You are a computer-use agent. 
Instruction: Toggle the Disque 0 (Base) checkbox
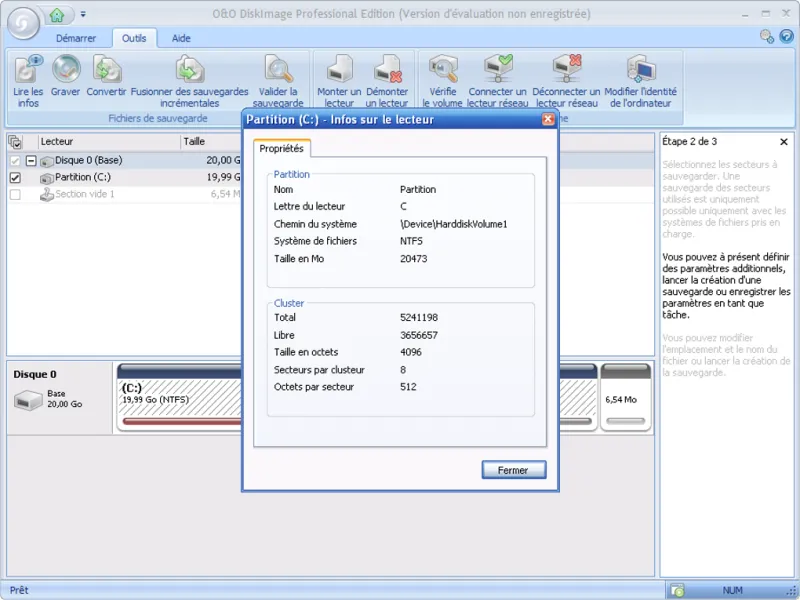[15, 161]
